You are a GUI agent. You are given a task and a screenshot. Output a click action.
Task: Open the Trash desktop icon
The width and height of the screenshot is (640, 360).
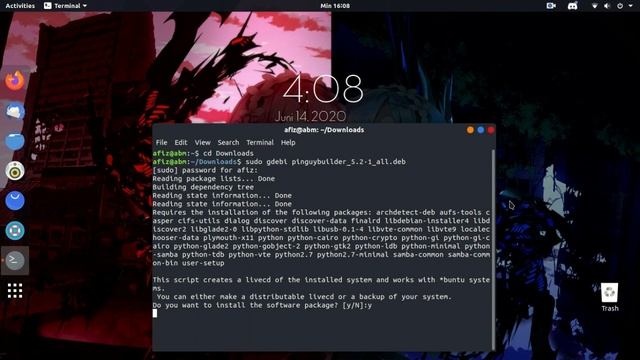coord(609,297)
